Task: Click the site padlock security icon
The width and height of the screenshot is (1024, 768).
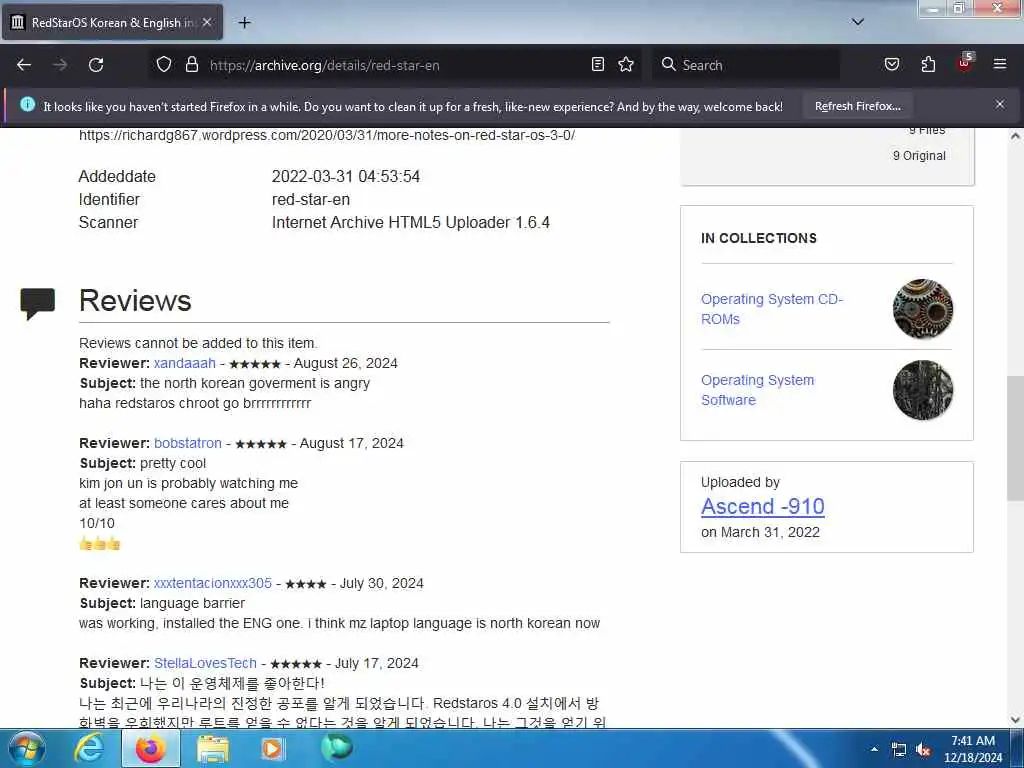Action: (191, 64)
